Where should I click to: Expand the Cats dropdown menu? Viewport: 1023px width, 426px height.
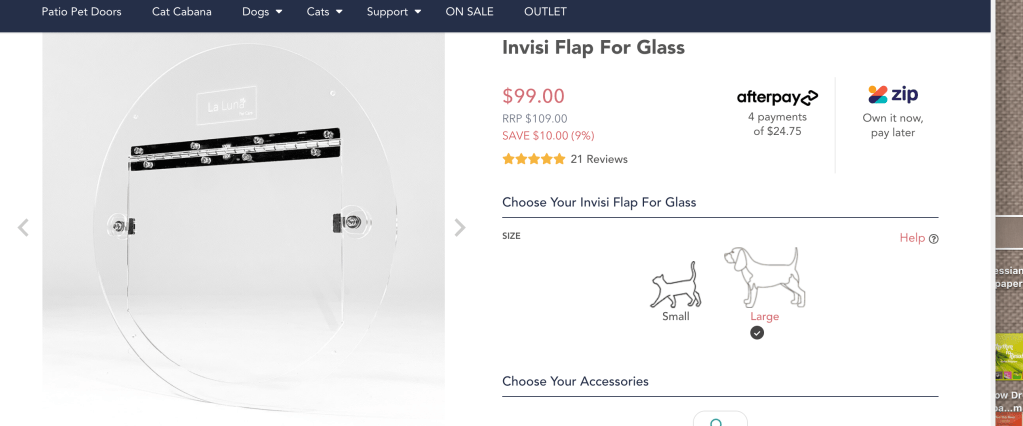[x=325, y=12]
